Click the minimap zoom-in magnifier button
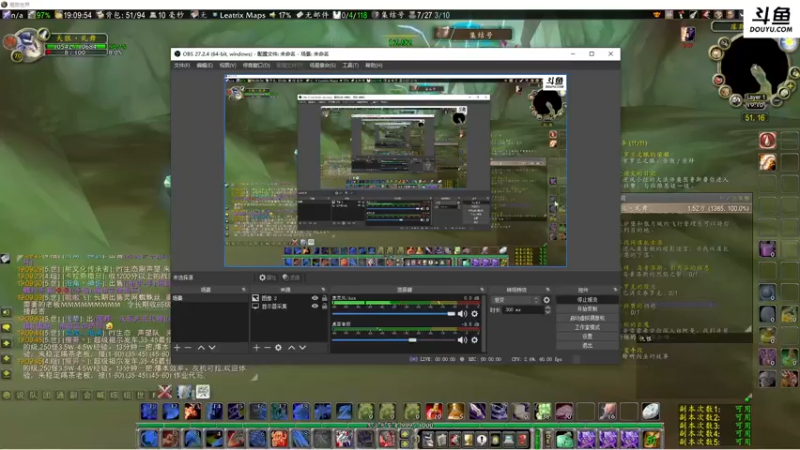 pyautogui.click(x=724, y=43)
